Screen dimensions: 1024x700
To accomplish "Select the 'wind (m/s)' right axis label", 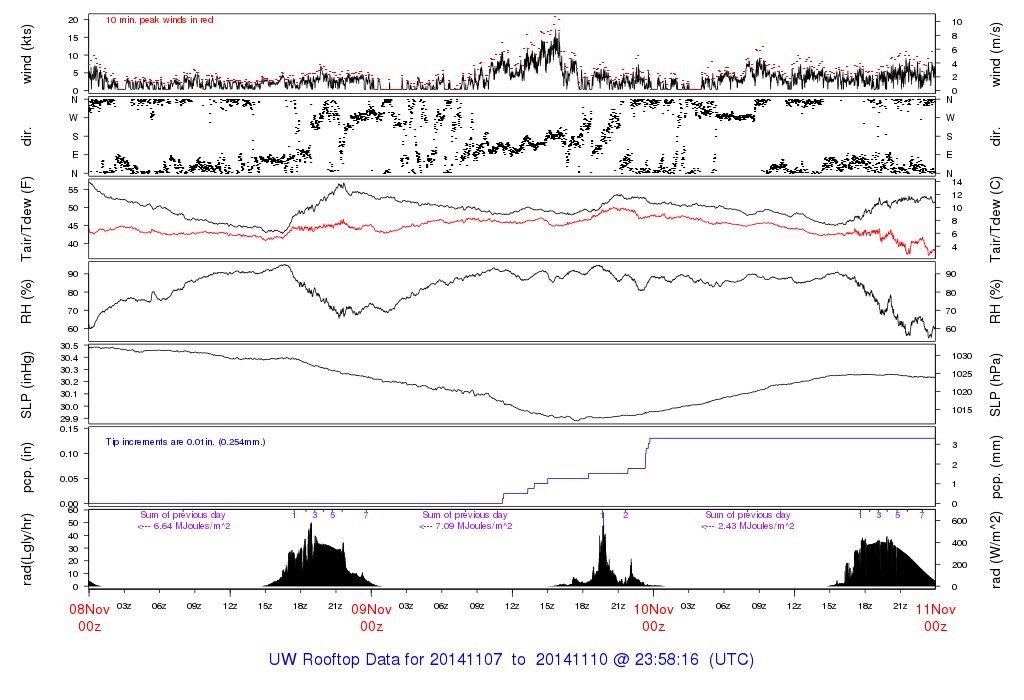I will tap(995, 54).
